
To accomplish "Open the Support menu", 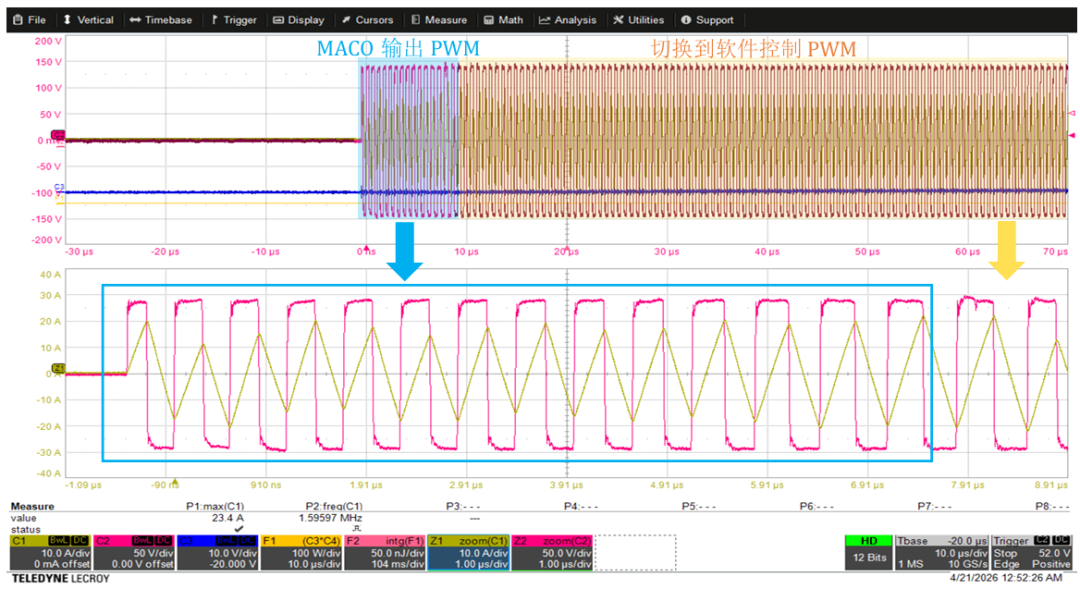I will click(x=707, y=20).
